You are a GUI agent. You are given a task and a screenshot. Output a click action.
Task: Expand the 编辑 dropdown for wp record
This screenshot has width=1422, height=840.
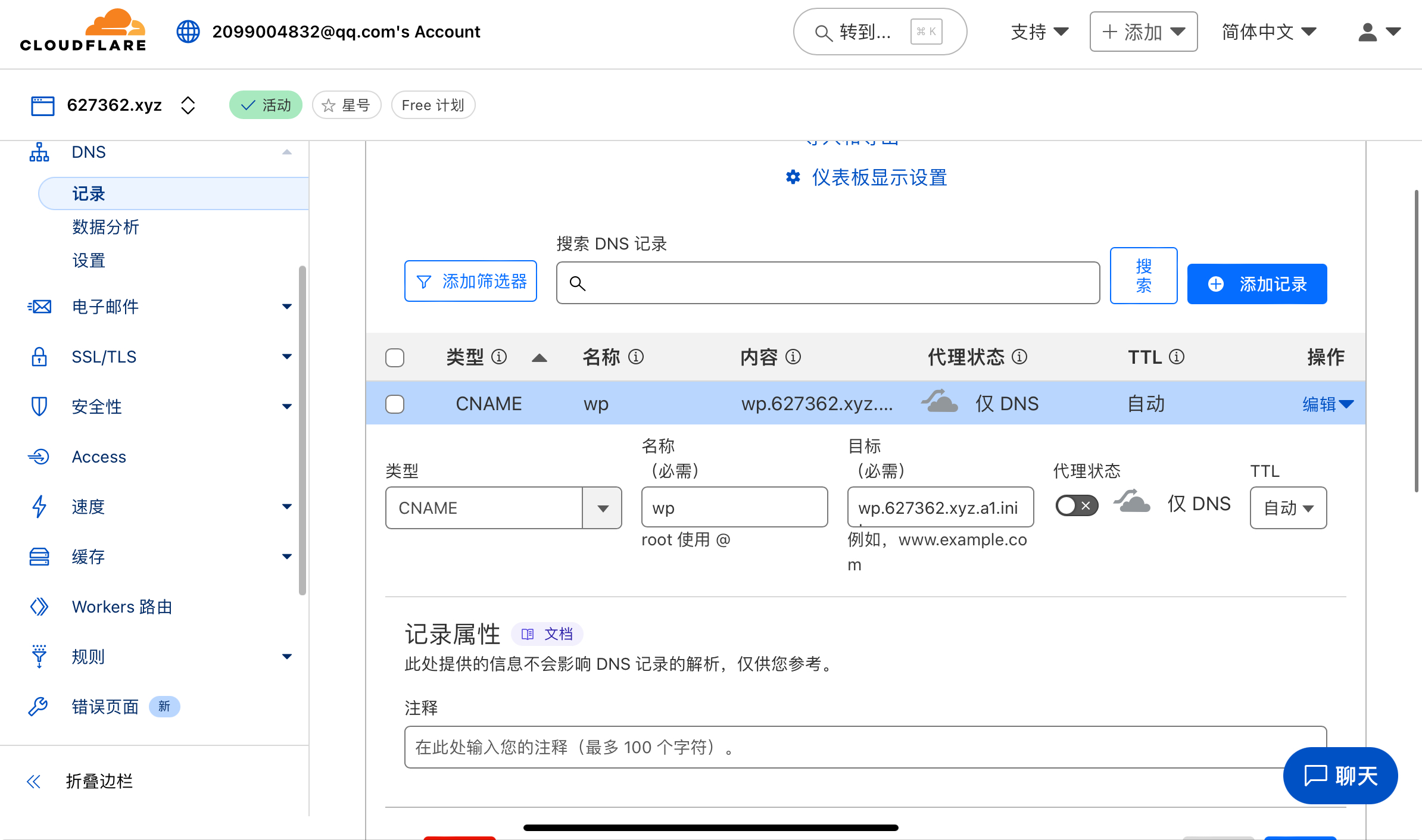click(x=1328, y=404)
